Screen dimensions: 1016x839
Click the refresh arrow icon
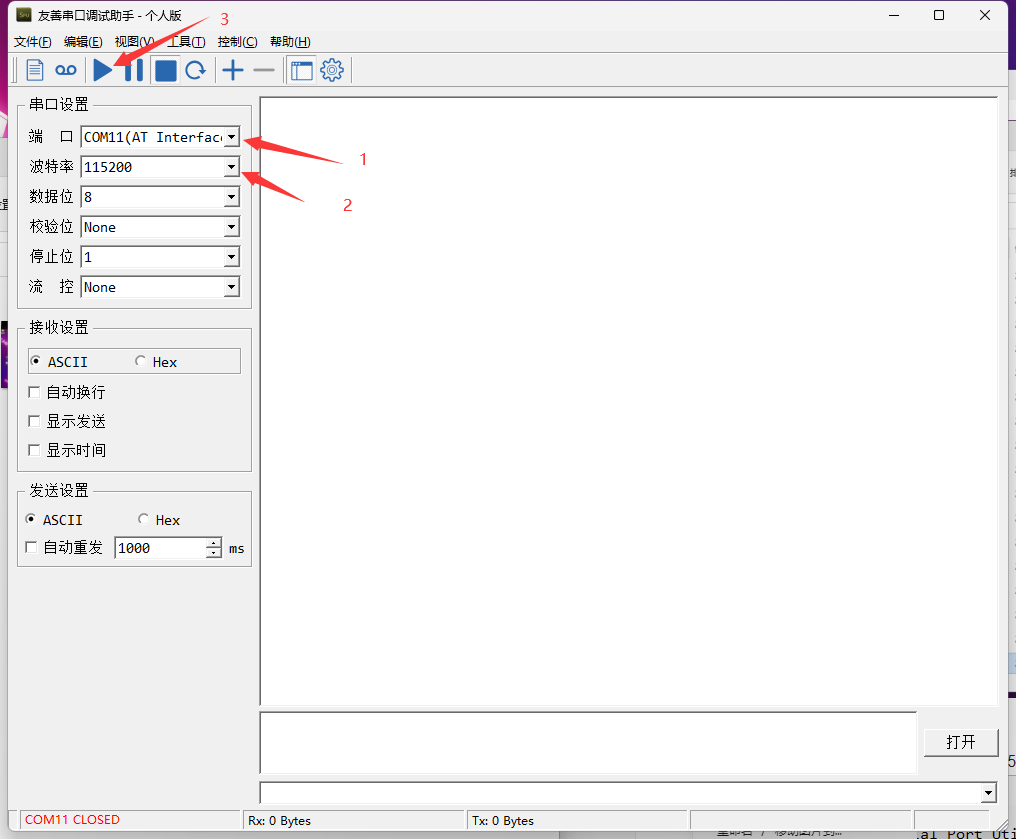click(x=196, y=70)
